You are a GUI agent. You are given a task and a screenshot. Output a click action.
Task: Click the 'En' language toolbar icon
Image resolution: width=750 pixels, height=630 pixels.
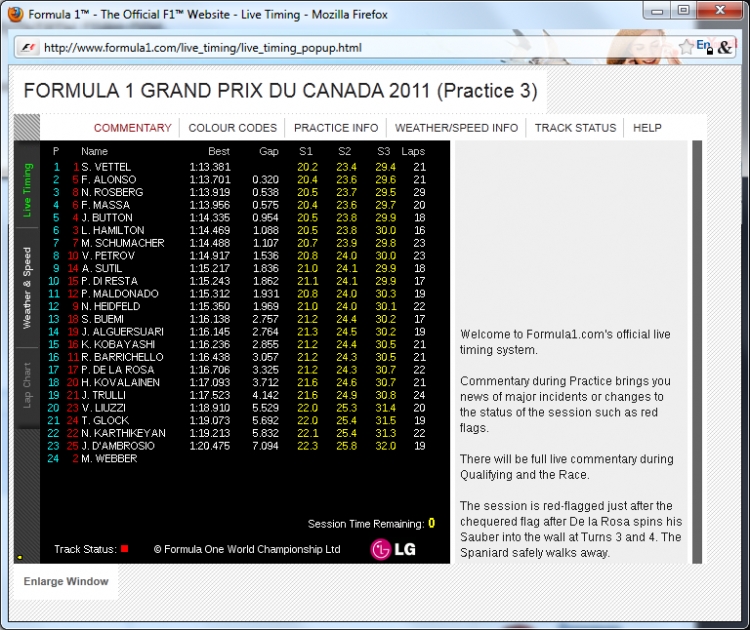tap(704, 46)
